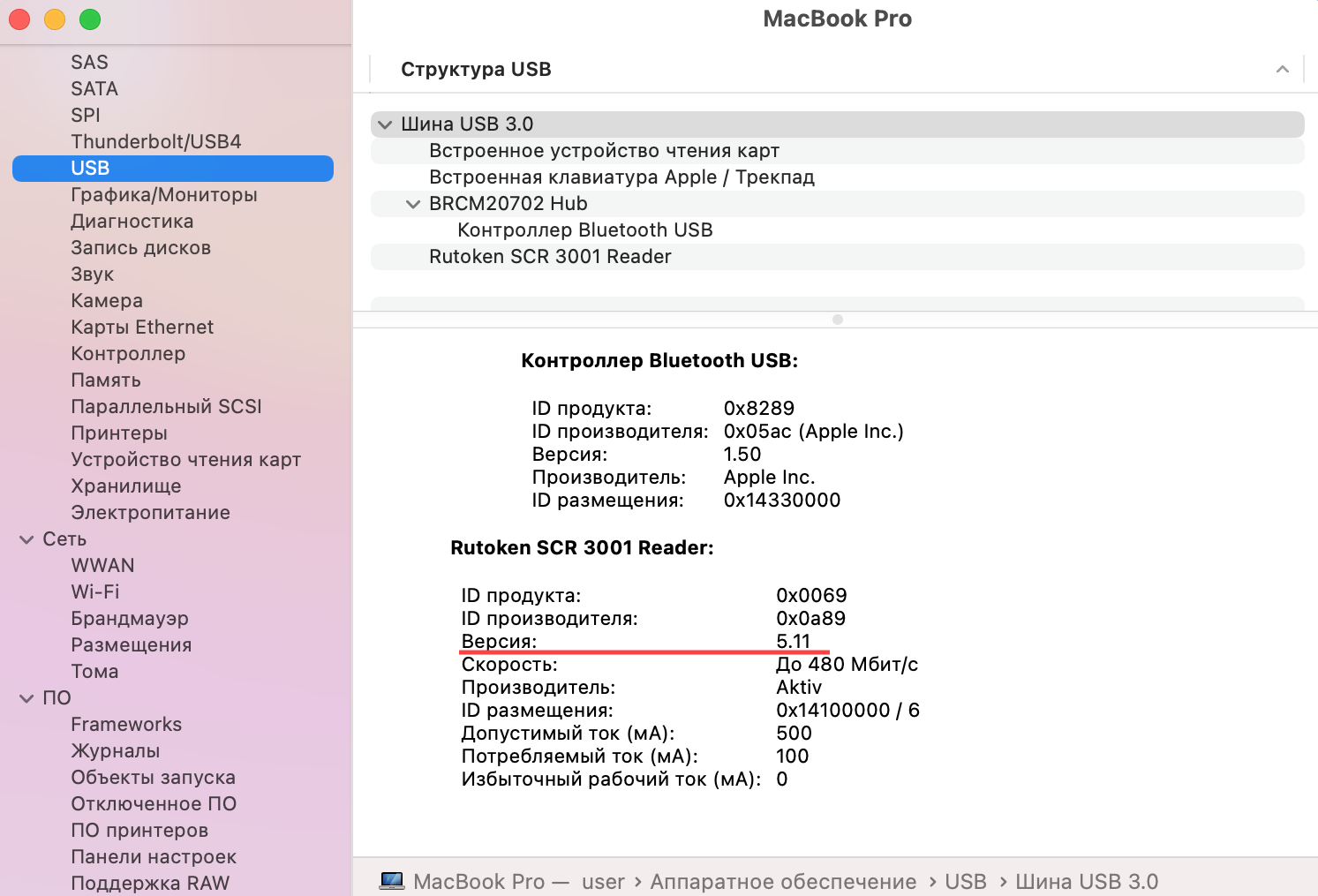Click Rutoken version value 5.11
1318x896 pixels.
click(794, 641)
